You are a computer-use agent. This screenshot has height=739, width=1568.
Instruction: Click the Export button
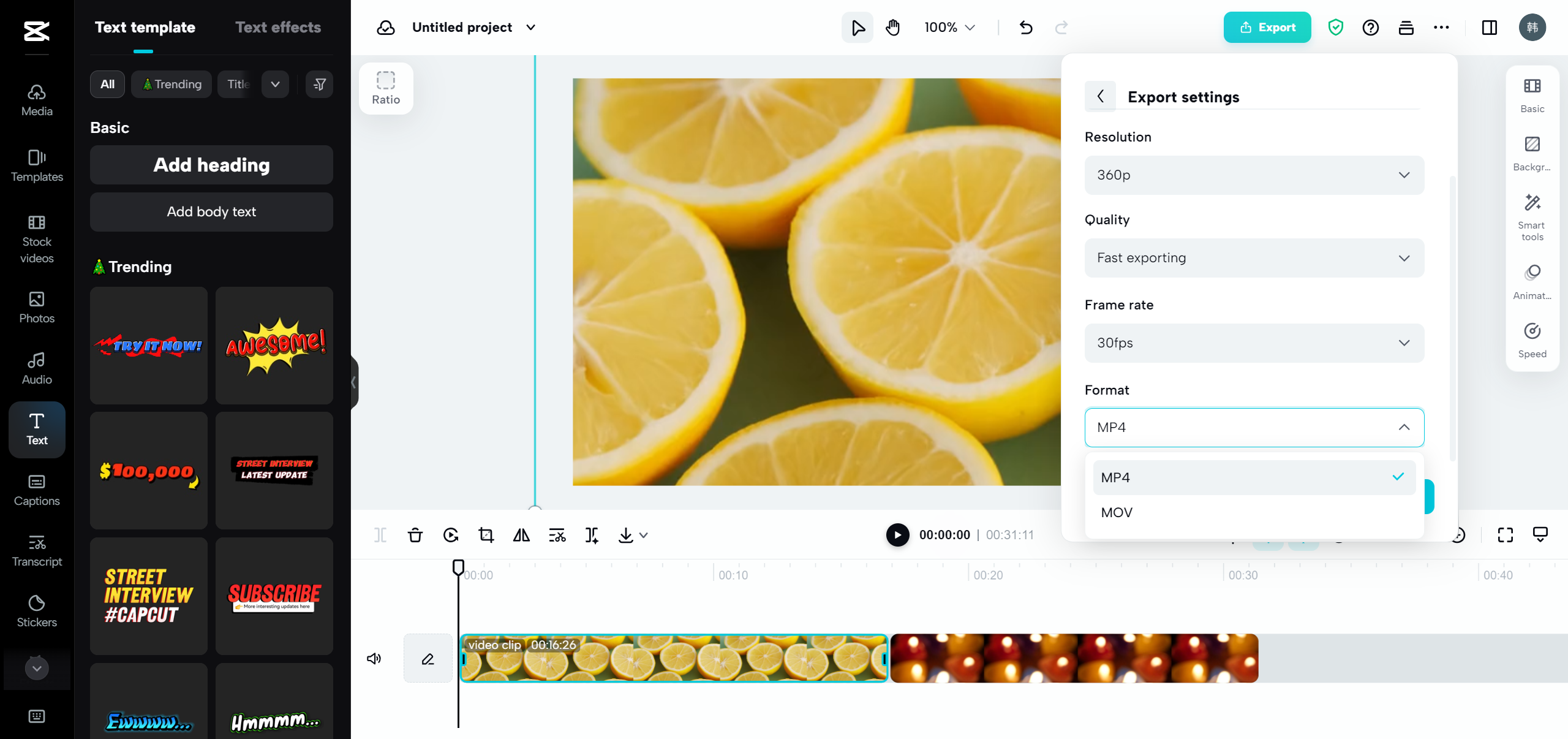click(x=1267, y=27)
